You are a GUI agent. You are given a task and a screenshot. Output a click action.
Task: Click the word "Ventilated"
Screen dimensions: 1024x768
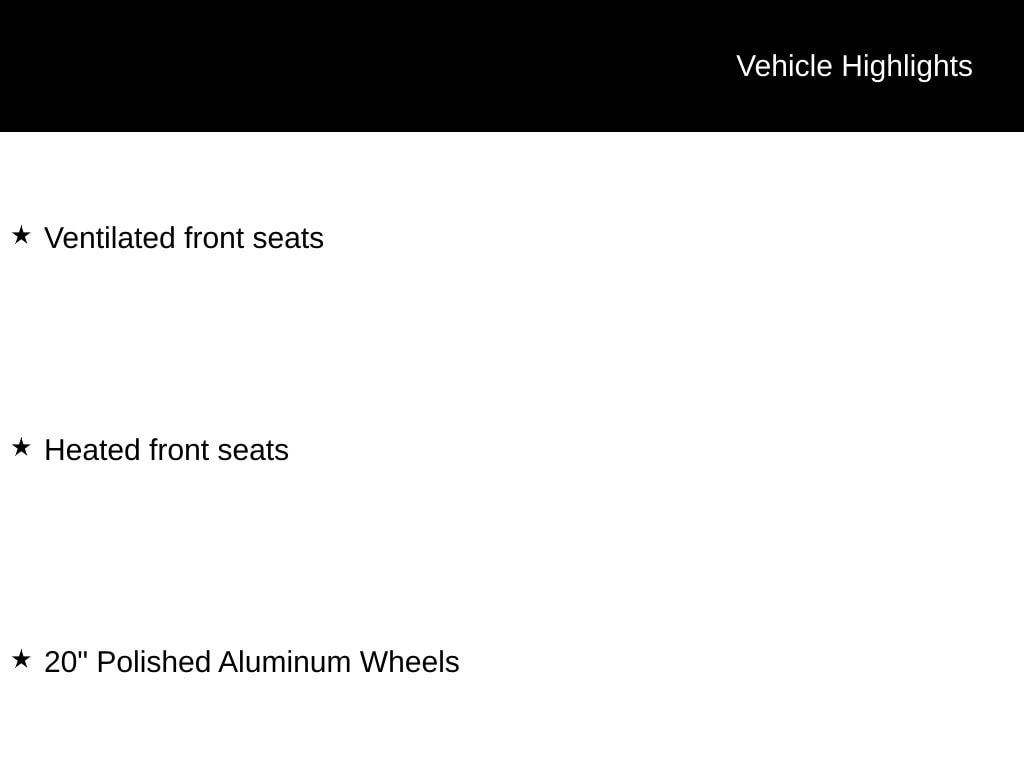coord(110,239)
